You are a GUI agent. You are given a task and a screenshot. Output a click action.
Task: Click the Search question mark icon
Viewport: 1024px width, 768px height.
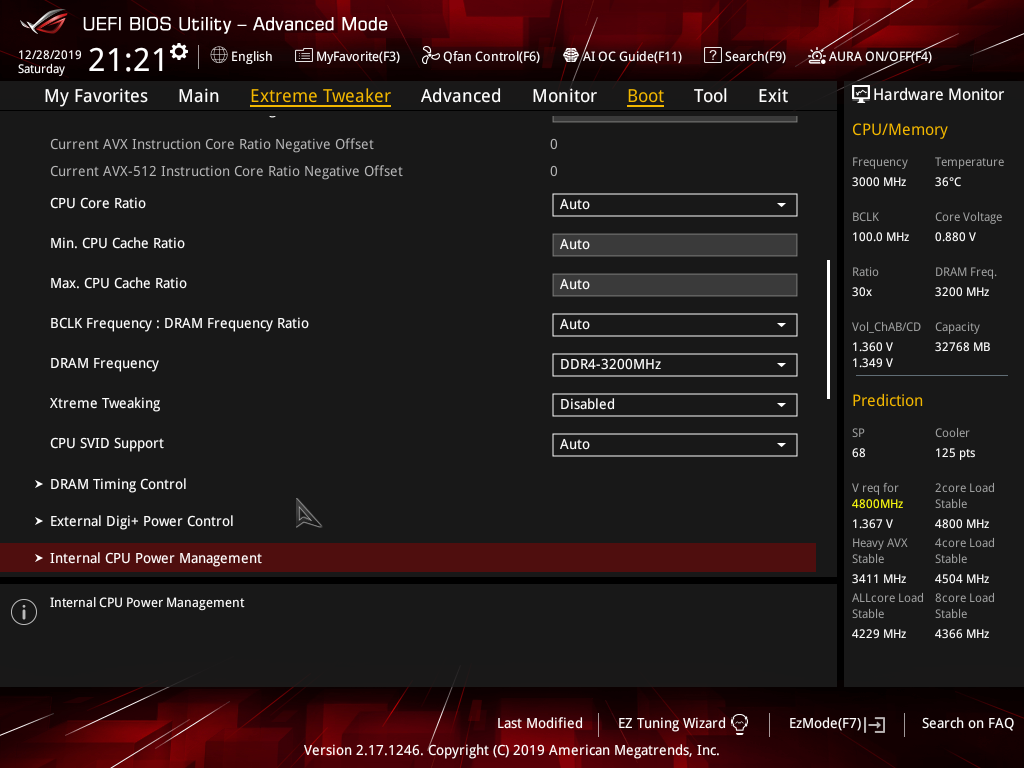point(712,56)
